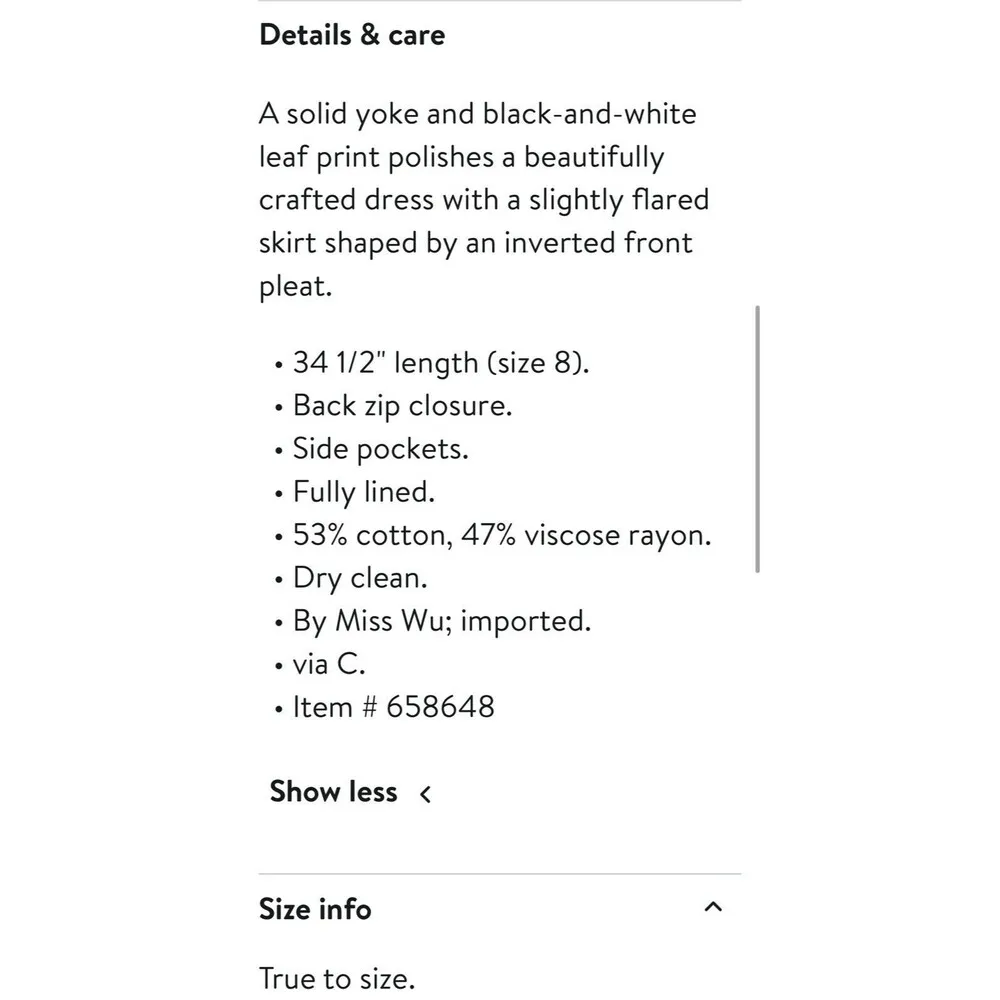The height and width of the screenshot is (1000, 1000).
Task: Click the chevron beside Show less
Action: (424, 793)
